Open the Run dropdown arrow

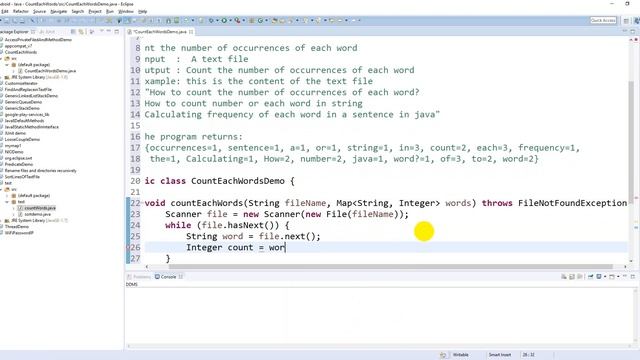click(x=231, y=20)
